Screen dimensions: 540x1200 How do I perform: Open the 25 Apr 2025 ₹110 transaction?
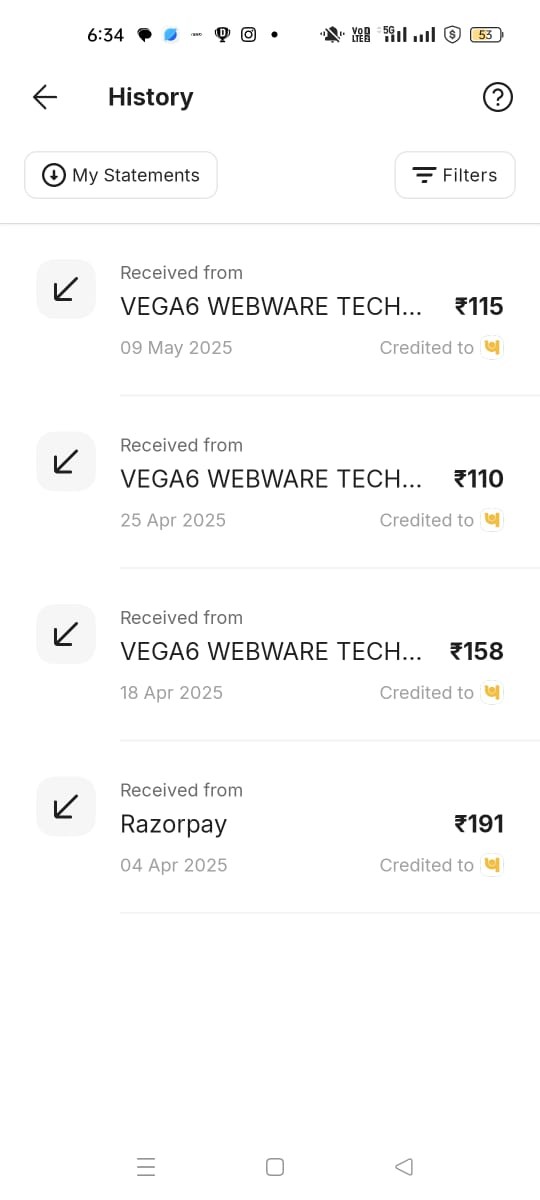click(x=270, y=482)
